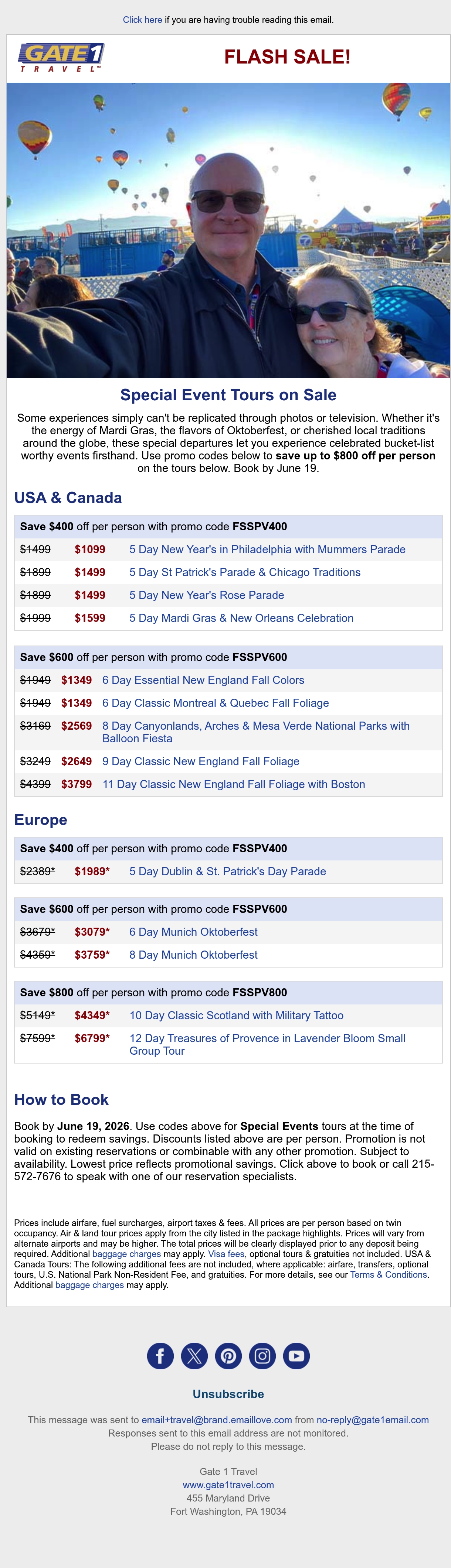Select 8 Day Munich Oktoberfest tour

point(193,955)
